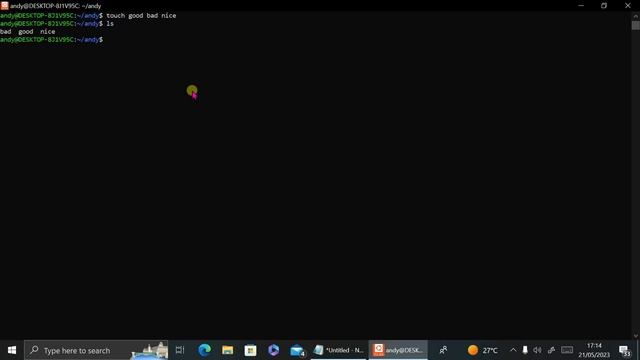Open the notification Action Center icon

point(624,351)
